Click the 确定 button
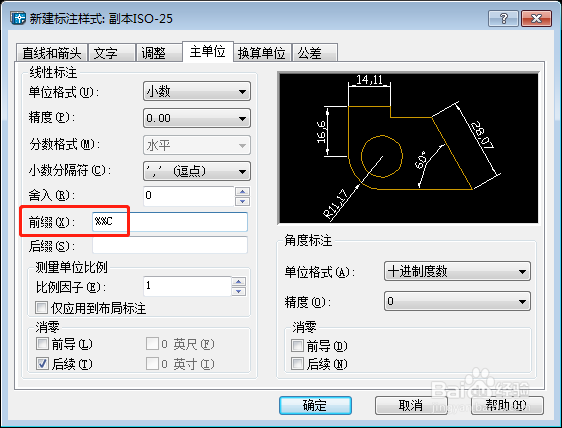This screenshot has width=562, height=428. coord(315,405)
